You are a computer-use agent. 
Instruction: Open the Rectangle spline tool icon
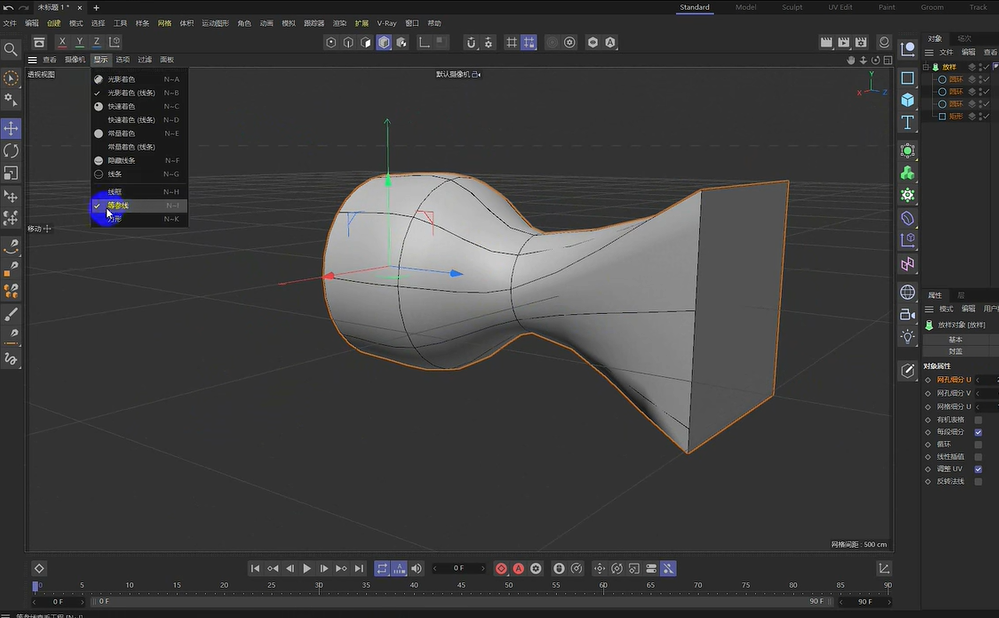click(907, 78)
